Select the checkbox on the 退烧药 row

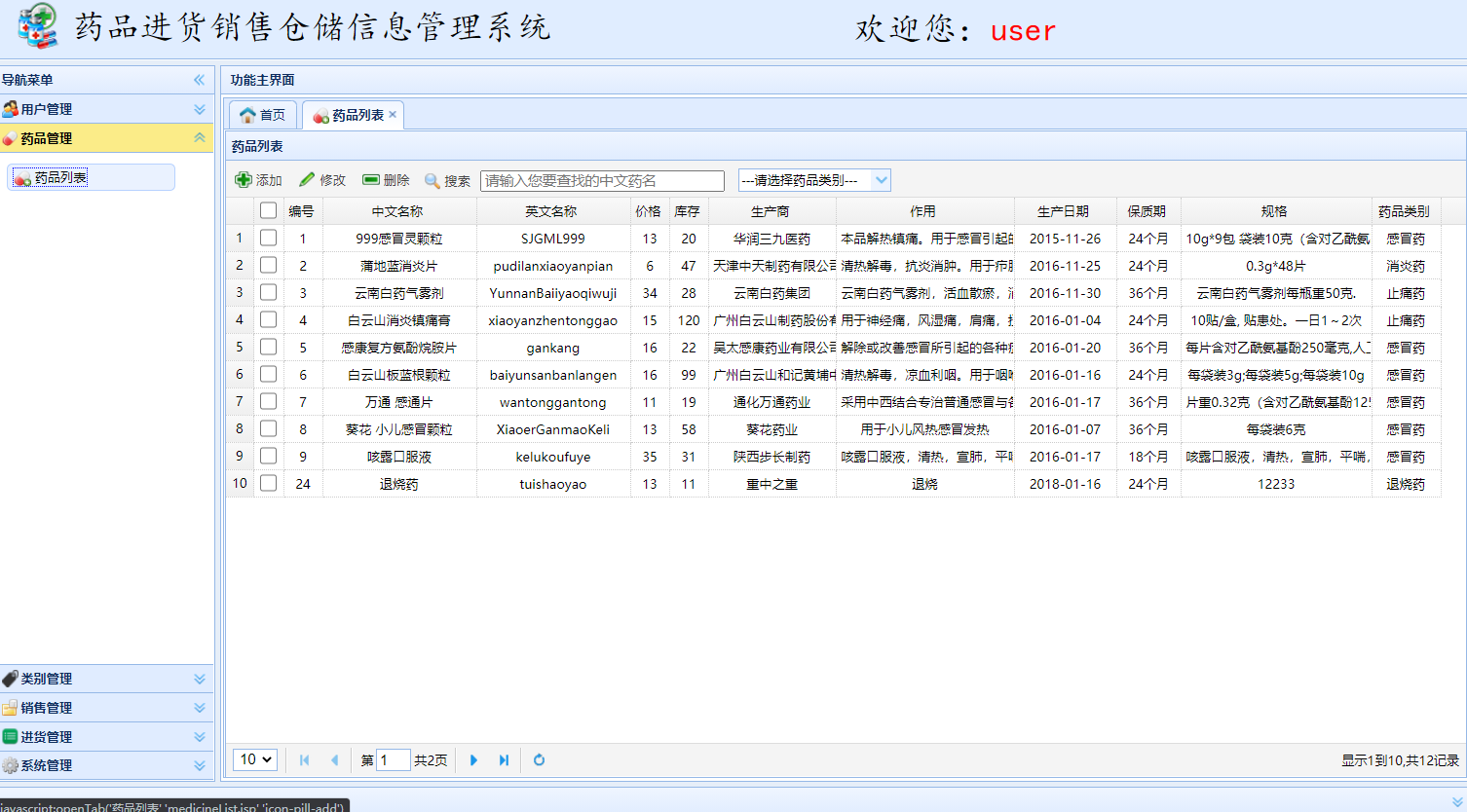point(268,483)
